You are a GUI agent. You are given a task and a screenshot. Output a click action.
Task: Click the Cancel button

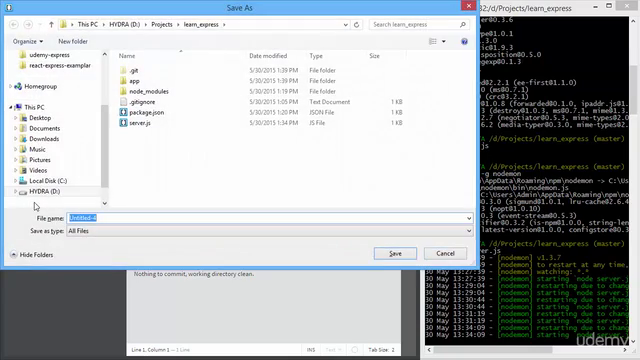tap(445, 253)
